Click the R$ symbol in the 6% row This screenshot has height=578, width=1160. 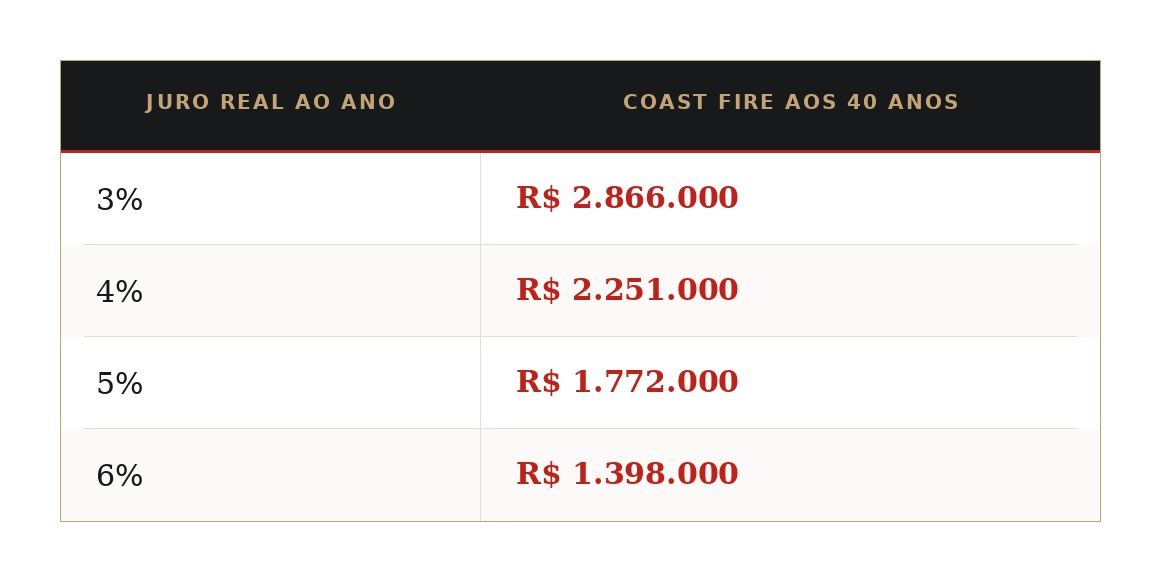539,473
